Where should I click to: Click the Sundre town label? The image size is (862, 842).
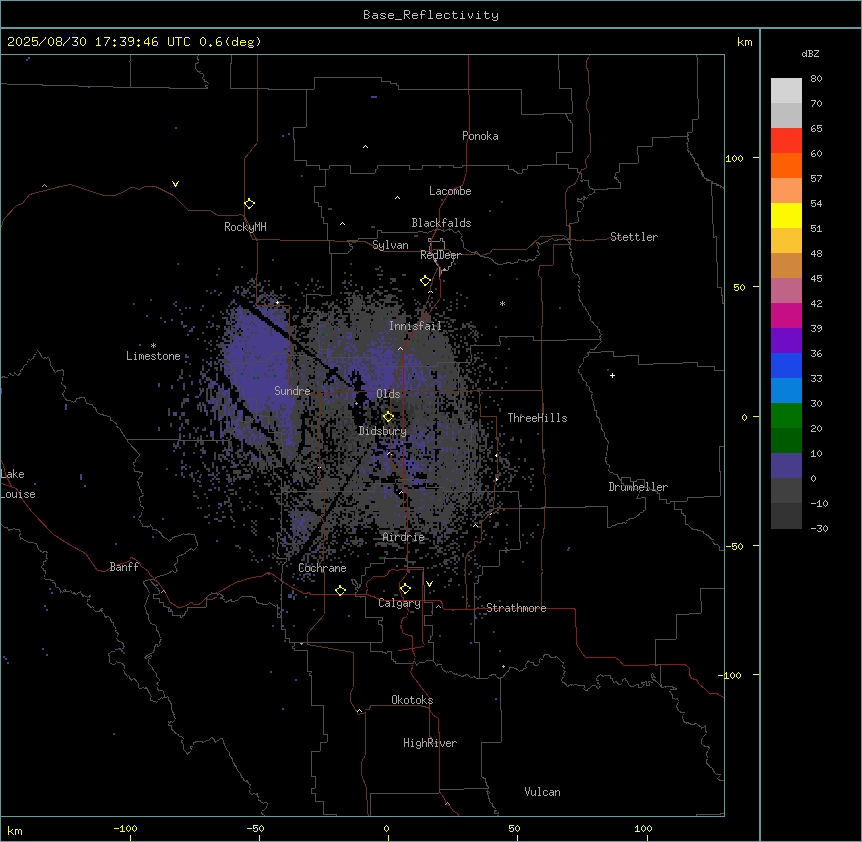coord(292,391)
